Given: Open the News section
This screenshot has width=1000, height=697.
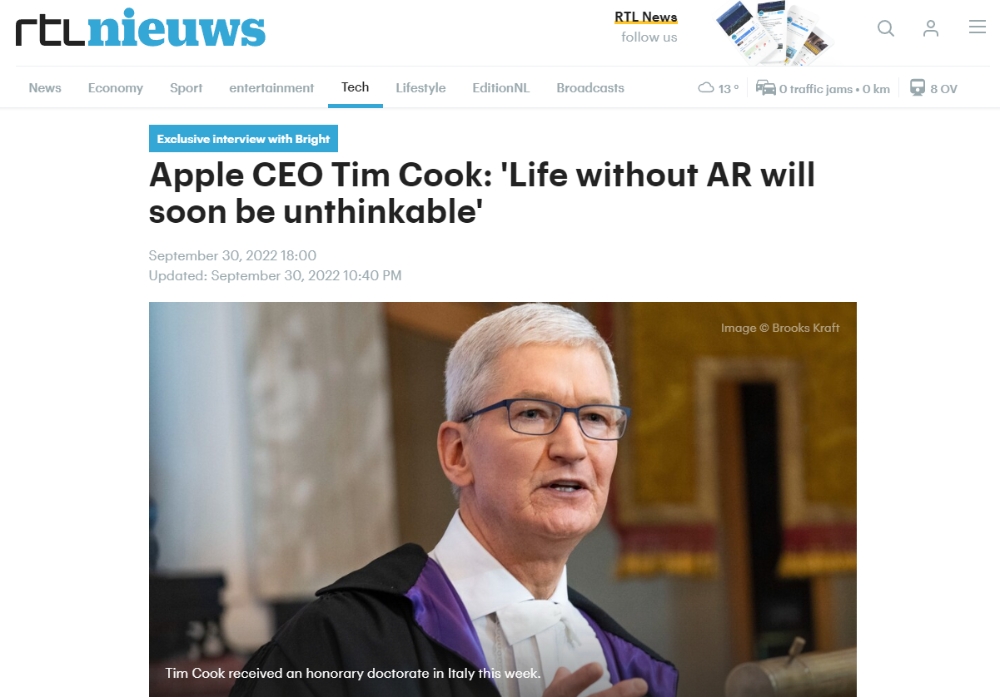Looking at the screenshot, I should tap(45, 88).
